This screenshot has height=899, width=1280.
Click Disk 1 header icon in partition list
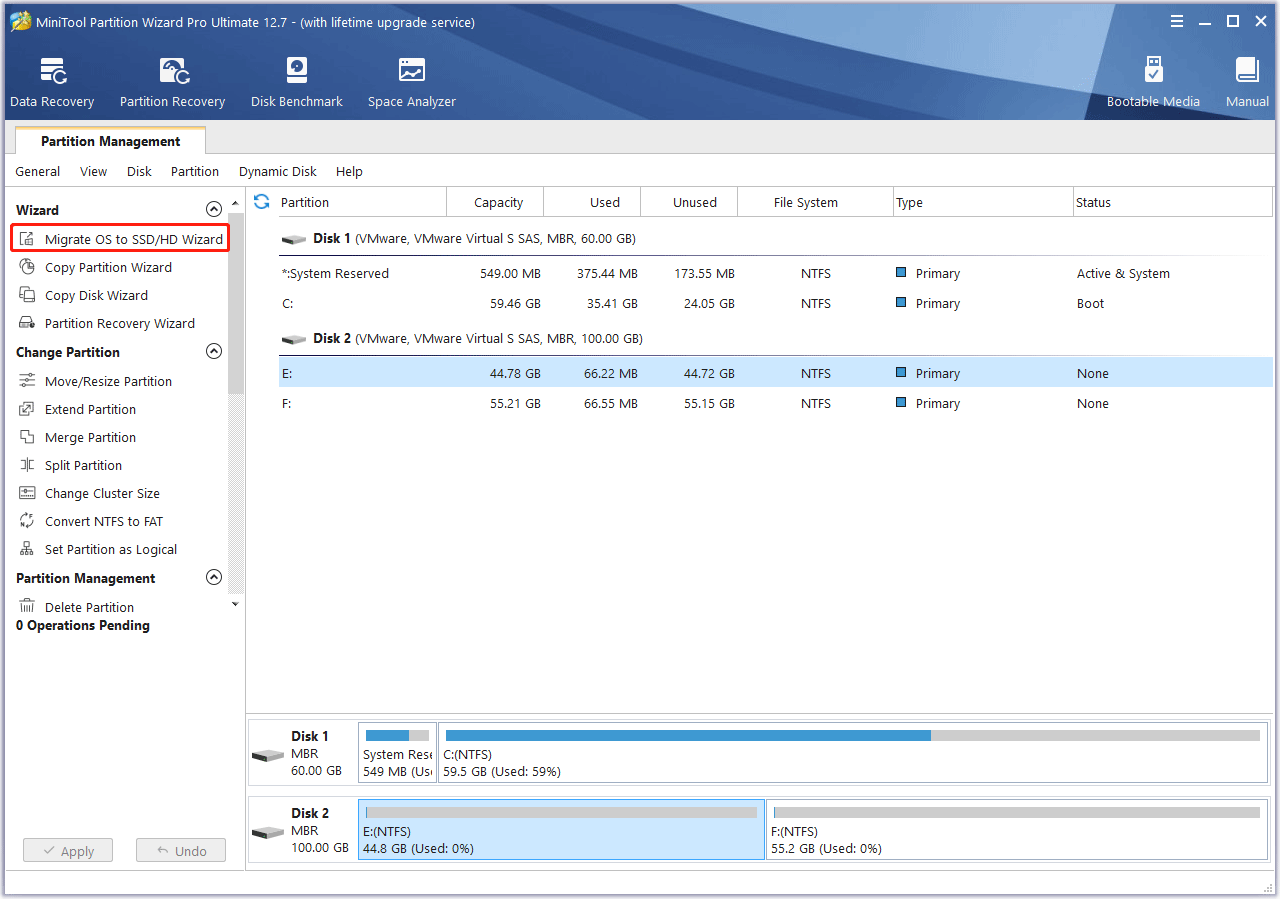point(294,240)
